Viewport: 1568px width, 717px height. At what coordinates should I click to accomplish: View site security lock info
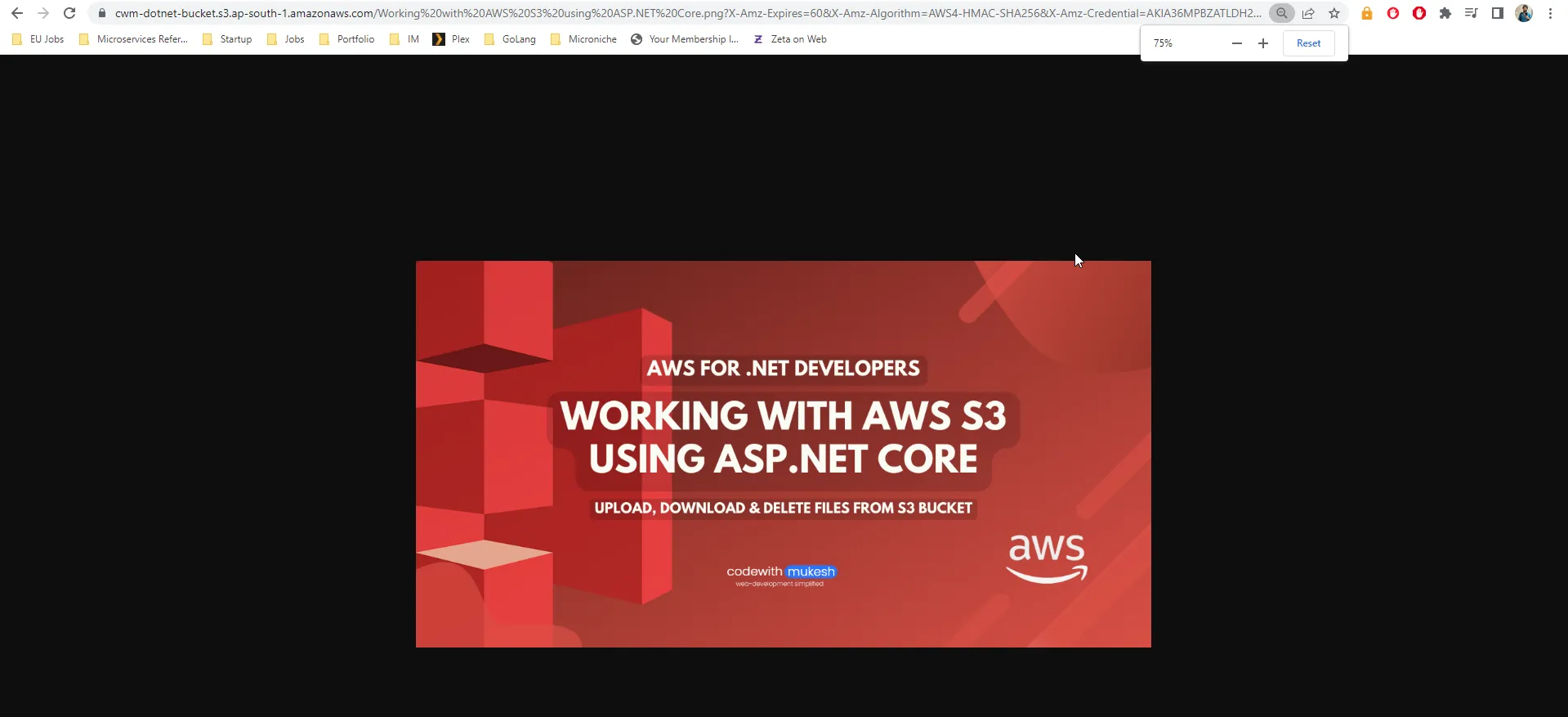coord(102,13)
